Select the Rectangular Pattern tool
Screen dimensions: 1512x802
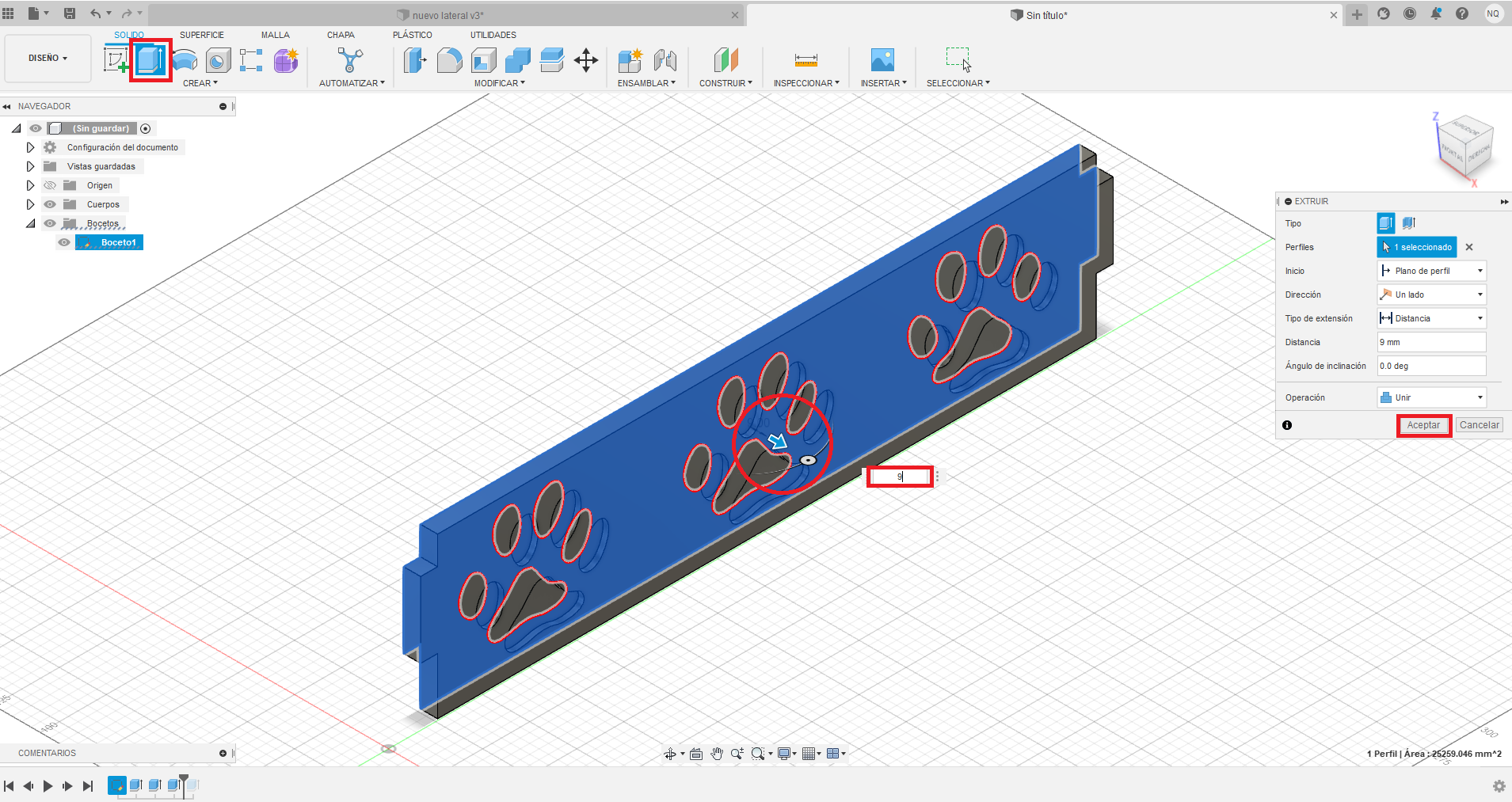251,60
